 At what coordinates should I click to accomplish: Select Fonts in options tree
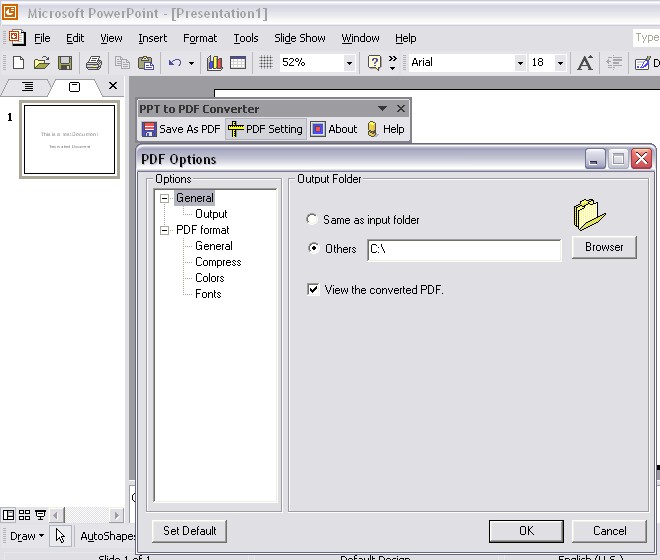208,294
